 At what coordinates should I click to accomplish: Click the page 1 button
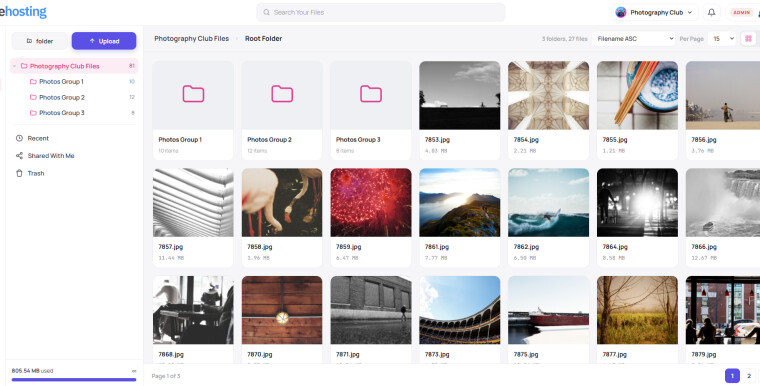point(732,376)
